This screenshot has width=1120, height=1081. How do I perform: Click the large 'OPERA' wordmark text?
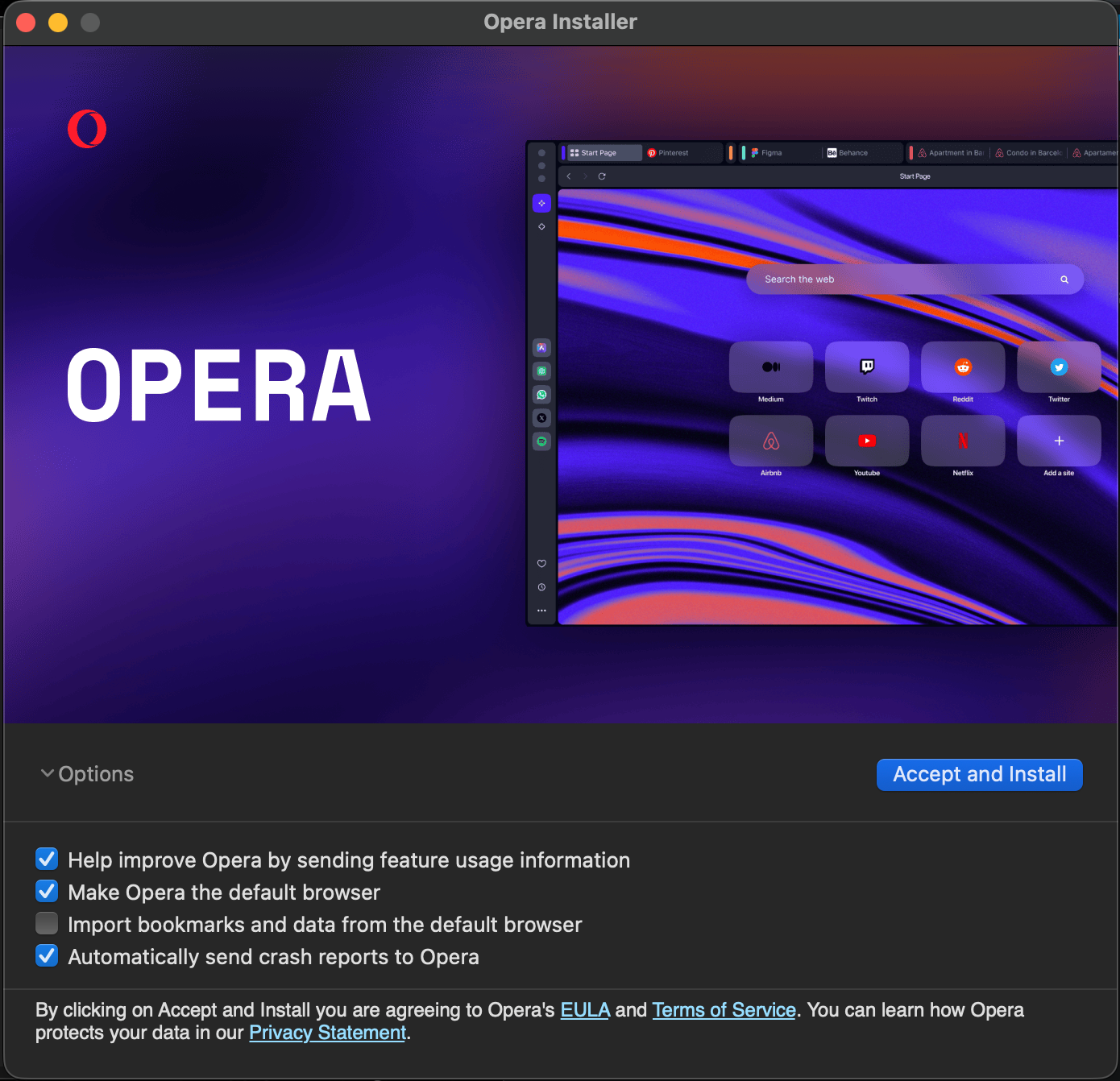pos(219,386)
